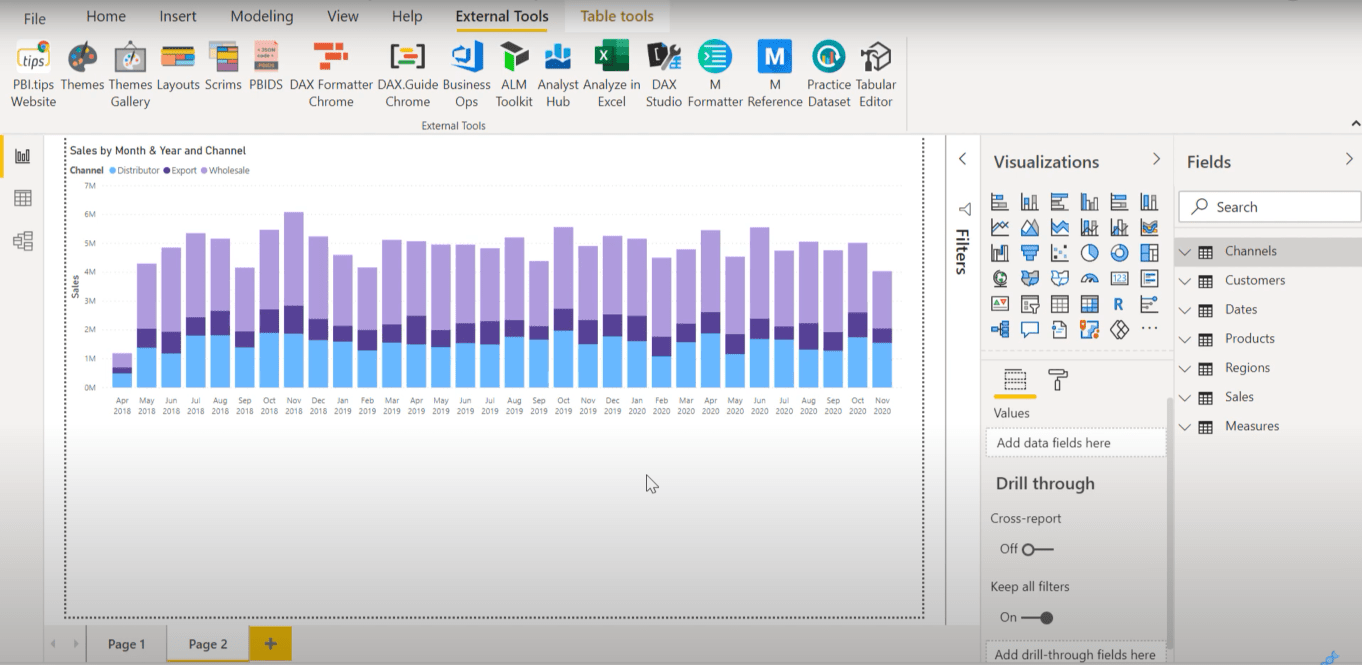Select the funnel visual

[x=1030, y=253]
